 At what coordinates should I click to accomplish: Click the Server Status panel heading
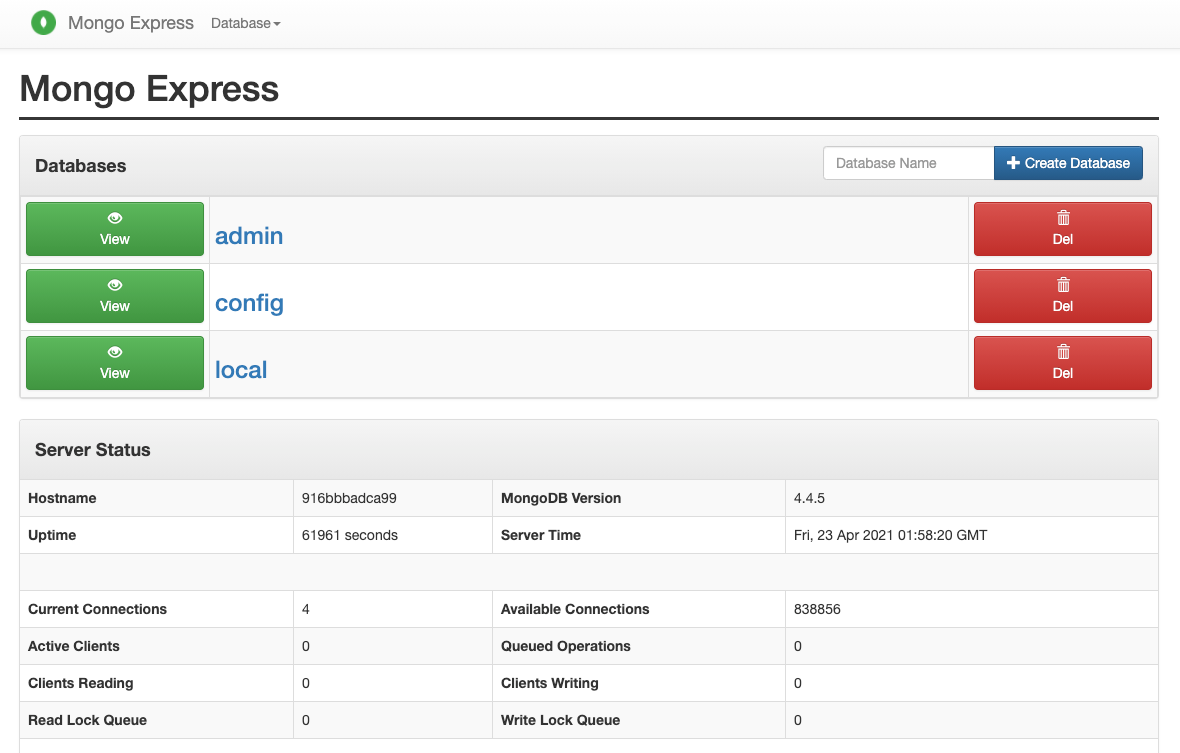93,450
